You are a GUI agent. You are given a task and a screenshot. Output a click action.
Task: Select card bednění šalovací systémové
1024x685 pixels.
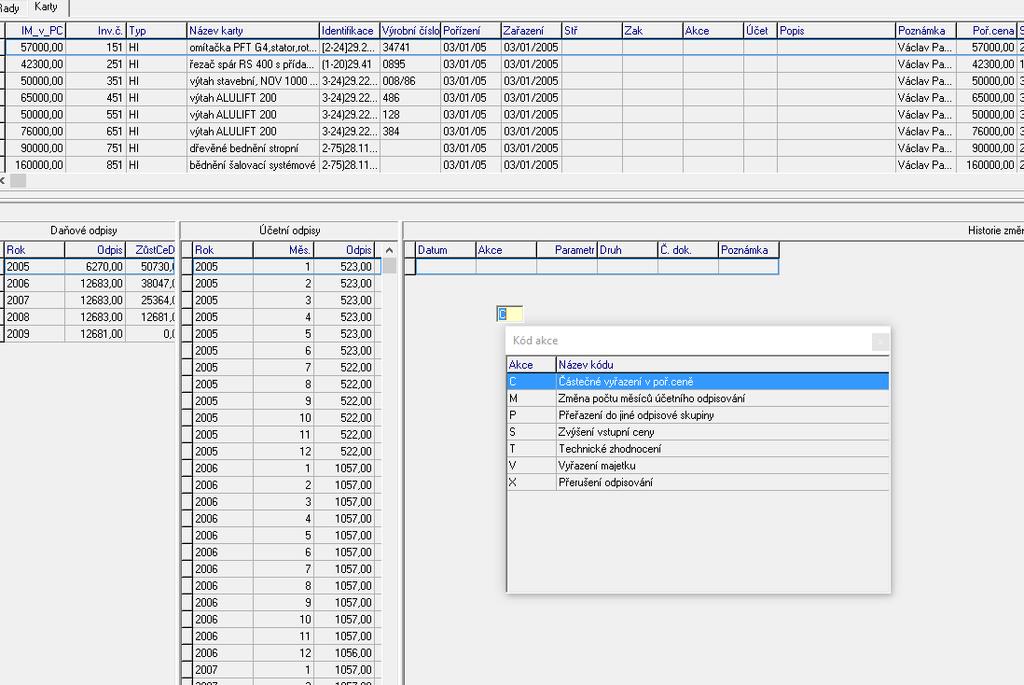pos(253,165)
